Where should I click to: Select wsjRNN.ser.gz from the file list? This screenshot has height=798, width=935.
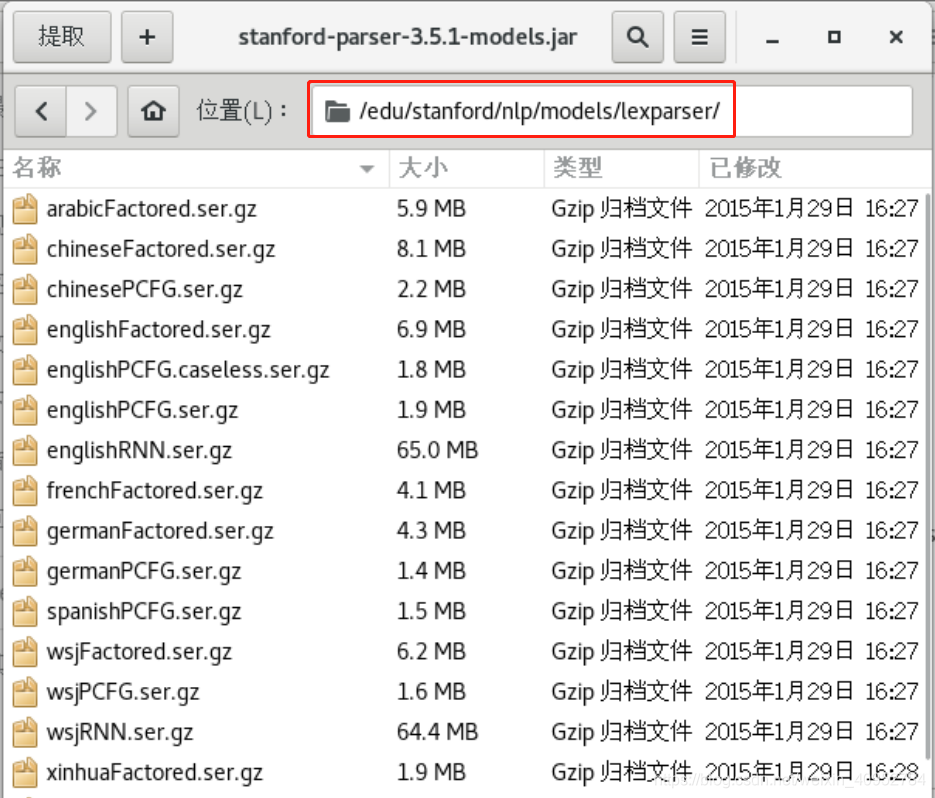click(122, 731)
